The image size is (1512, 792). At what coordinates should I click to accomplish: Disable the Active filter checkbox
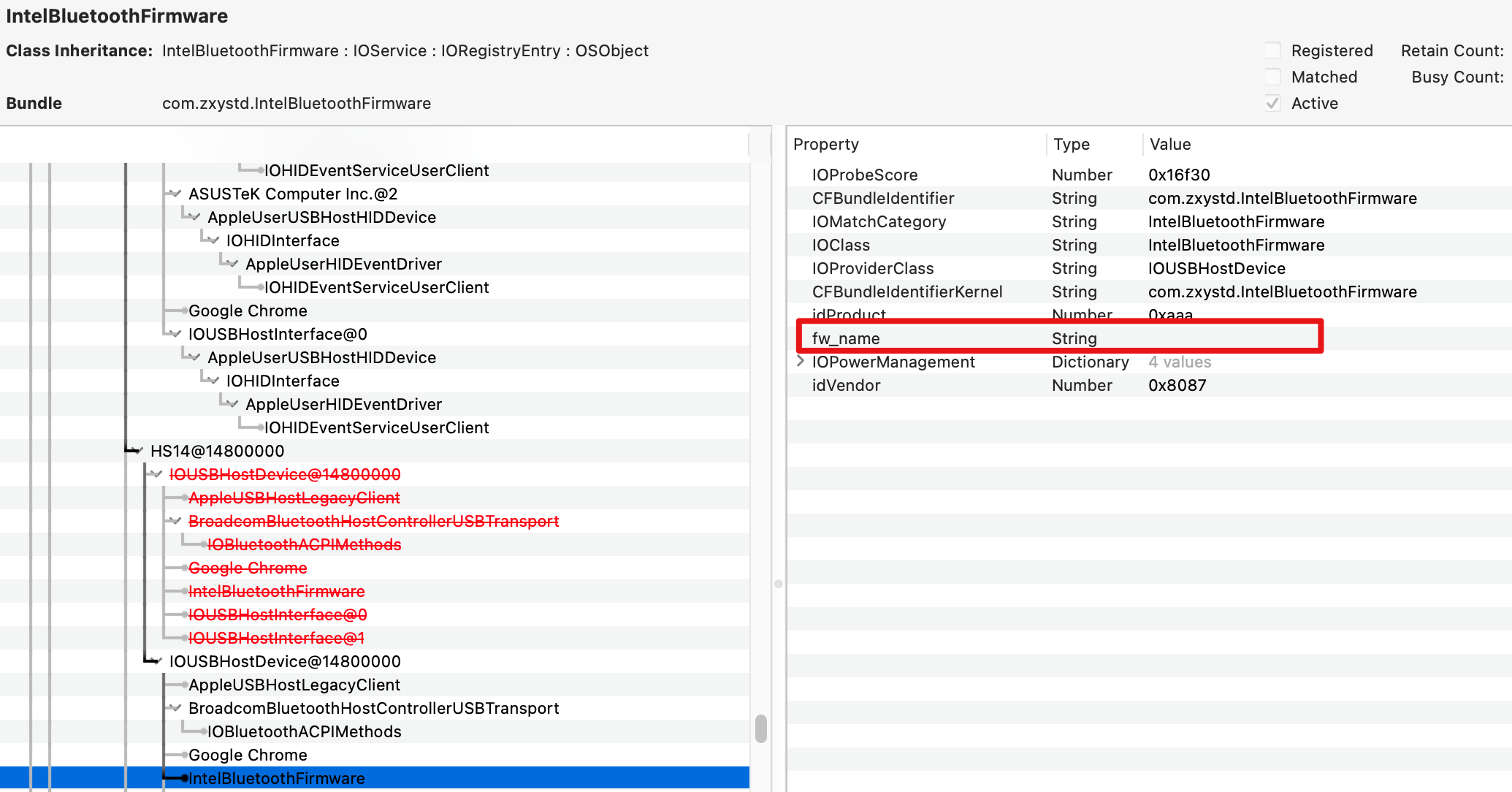(x=1273, y=103)
